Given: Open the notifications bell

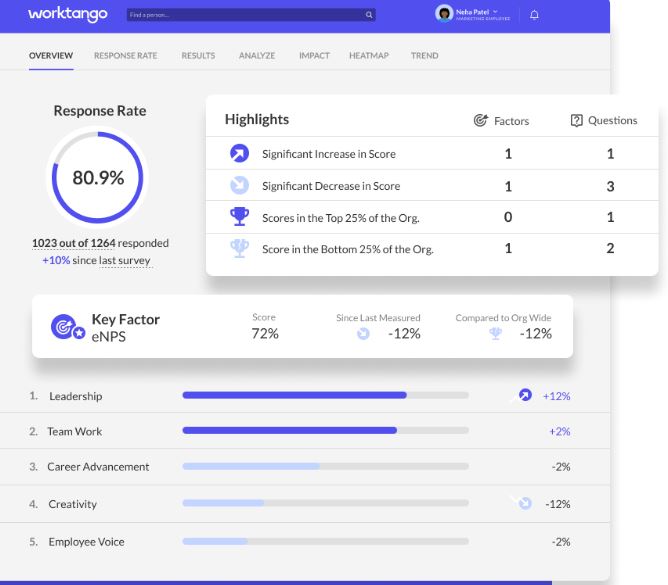Looking at the screenshot, I should click(x=534, y=15).
